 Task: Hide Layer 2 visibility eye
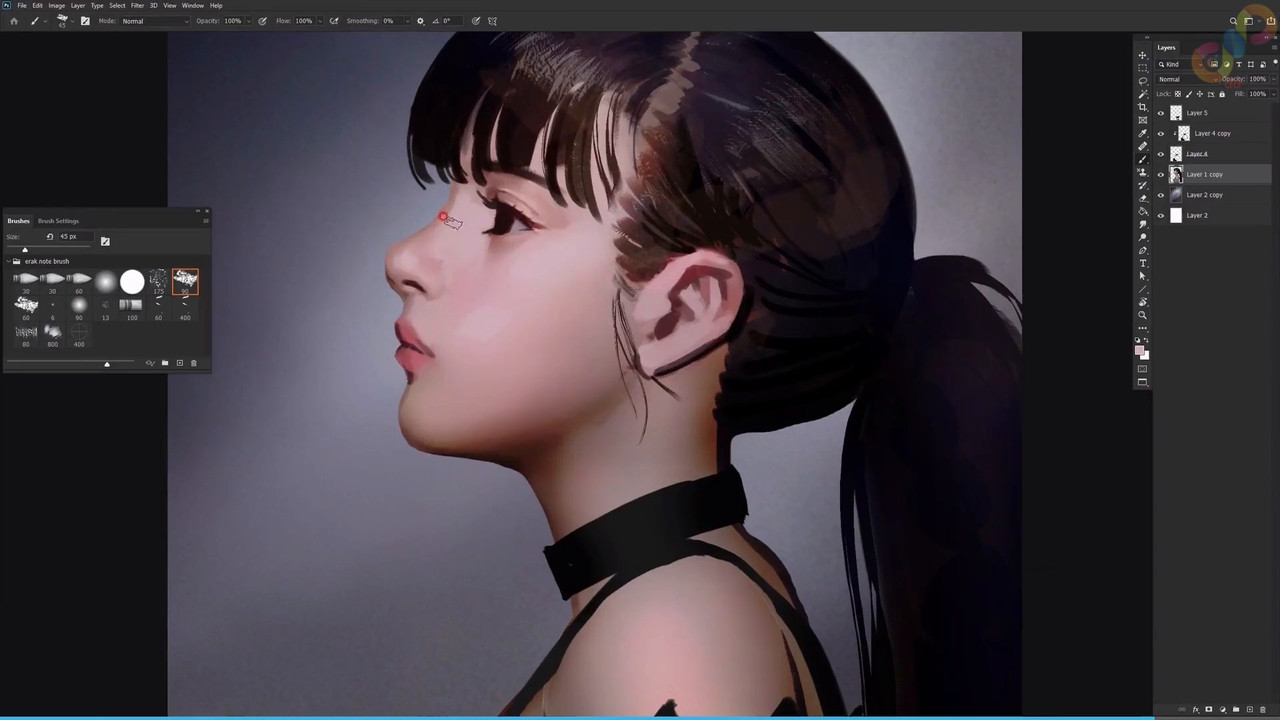pos(1161,215)
